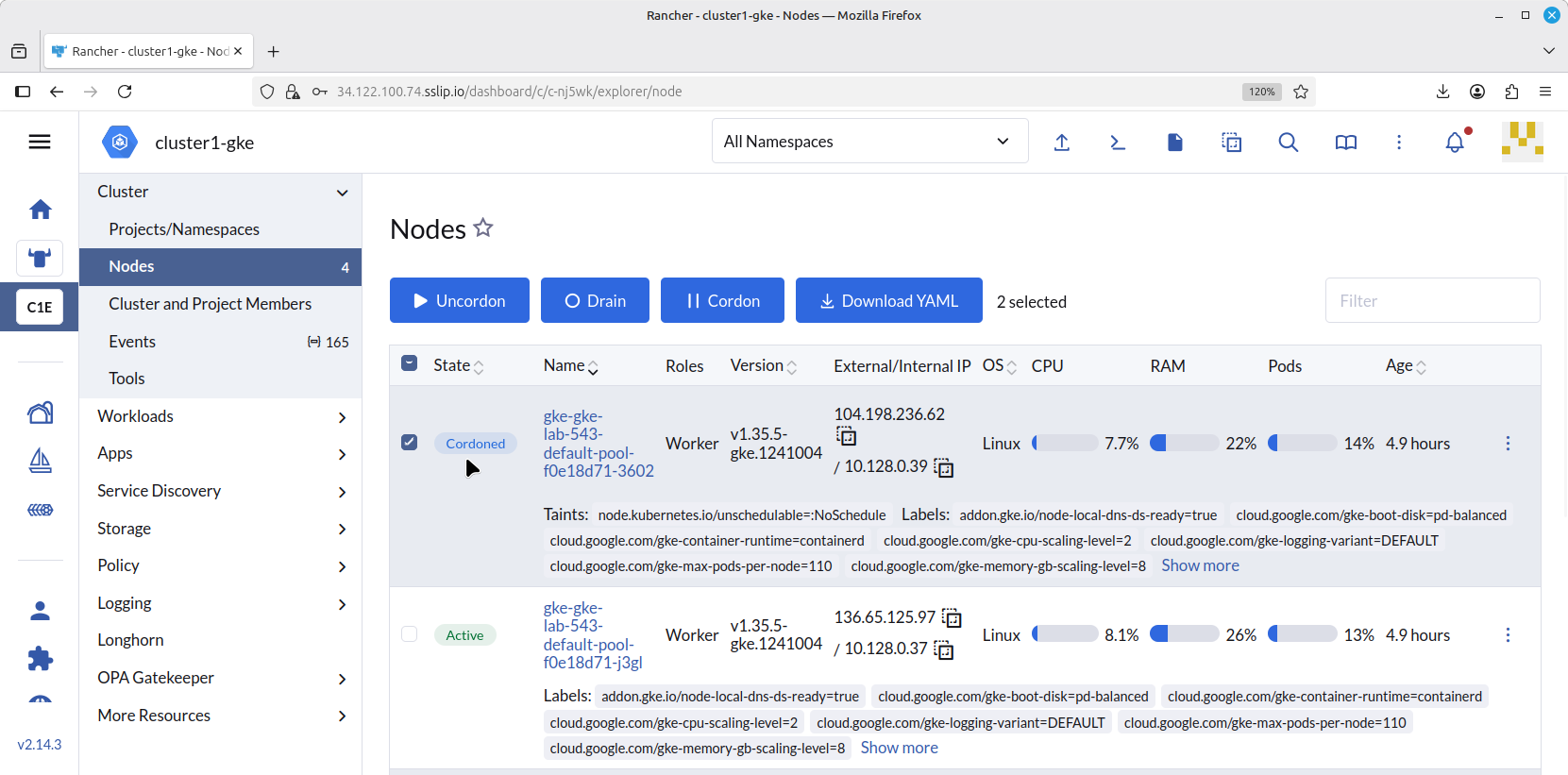Click the 22% RAM usage bar
The height and width of the screenshot is (775, 1568).
1184,444
